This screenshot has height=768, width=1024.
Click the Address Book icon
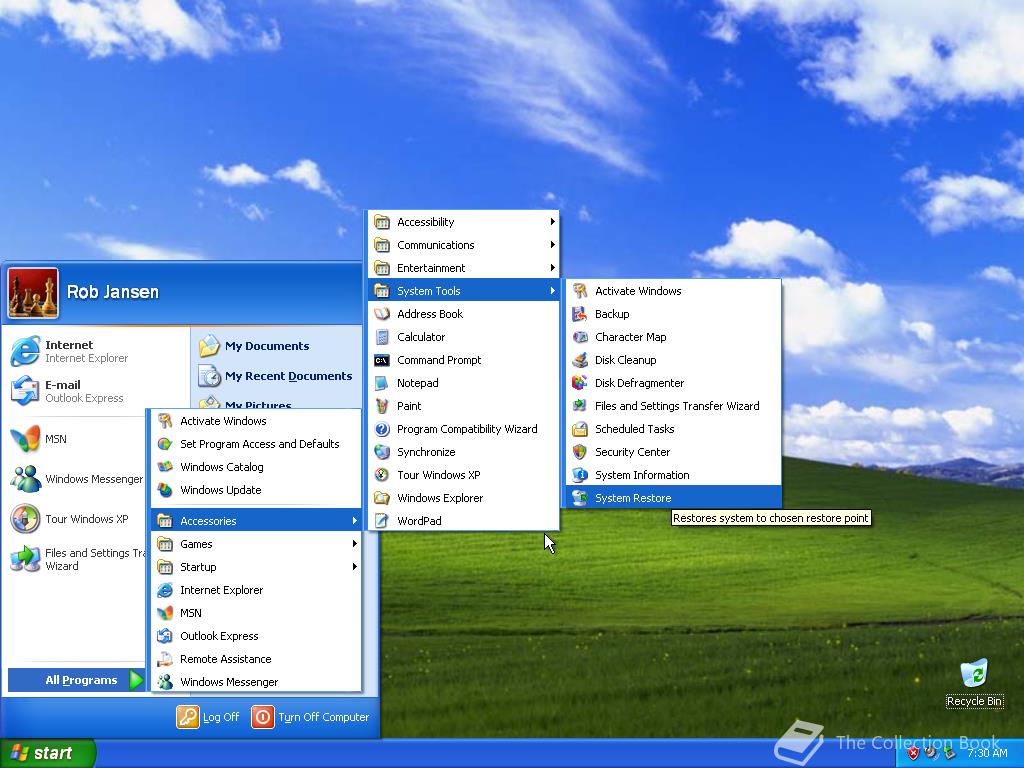coord(382,314)
